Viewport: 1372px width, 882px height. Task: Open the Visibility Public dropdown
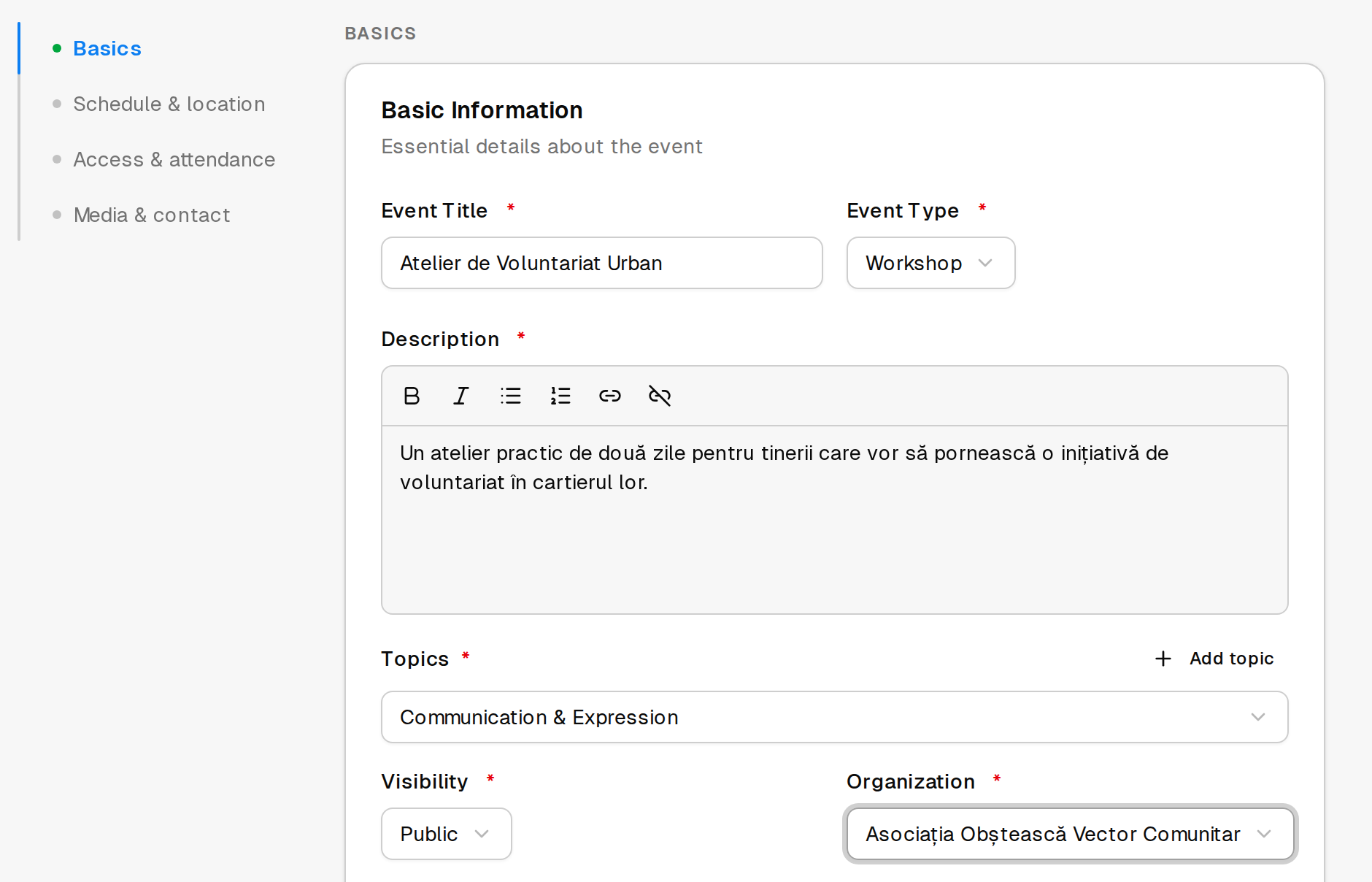pyautogui.click(x=446, y=834)
